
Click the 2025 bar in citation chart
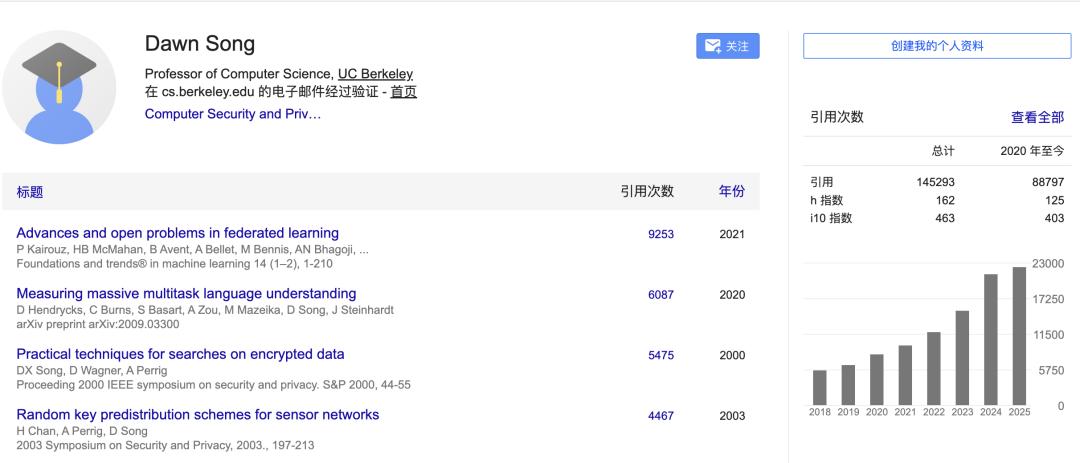tap(1019, 336)
